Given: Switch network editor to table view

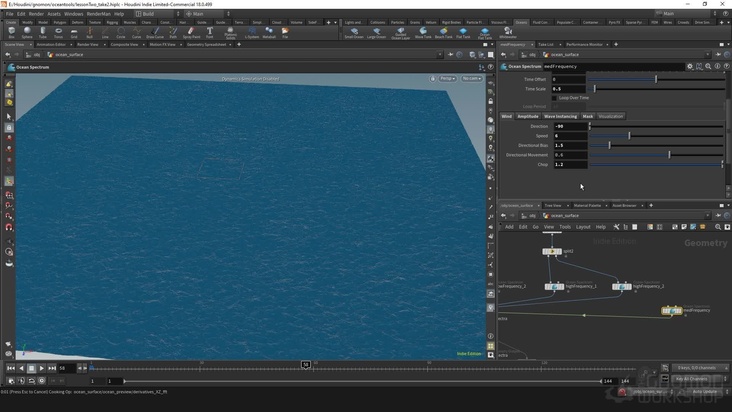Looking at the screenshot, I should (634, 227).
